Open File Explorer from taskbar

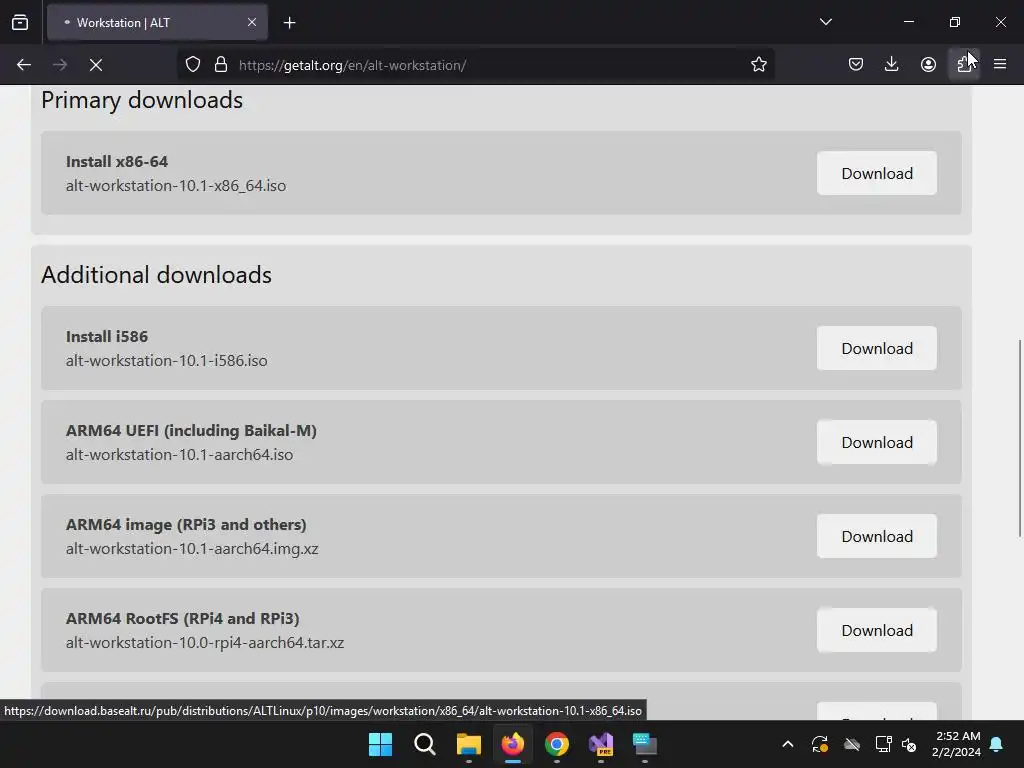[468, 744]
